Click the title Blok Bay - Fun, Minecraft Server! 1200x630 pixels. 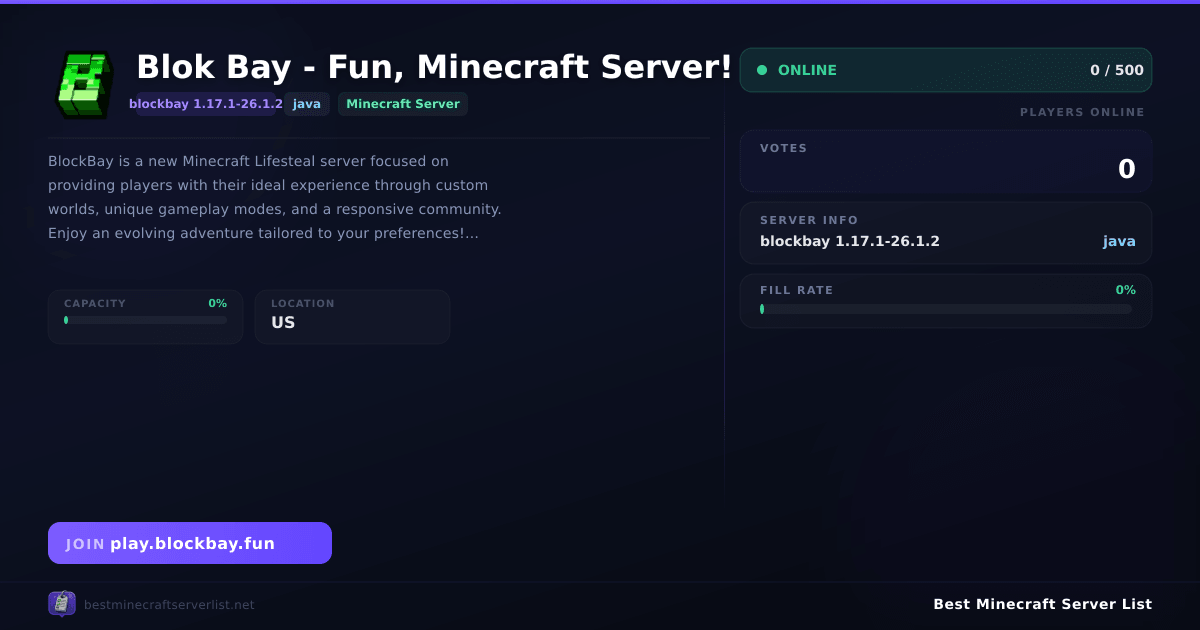(x=435, y=67)
